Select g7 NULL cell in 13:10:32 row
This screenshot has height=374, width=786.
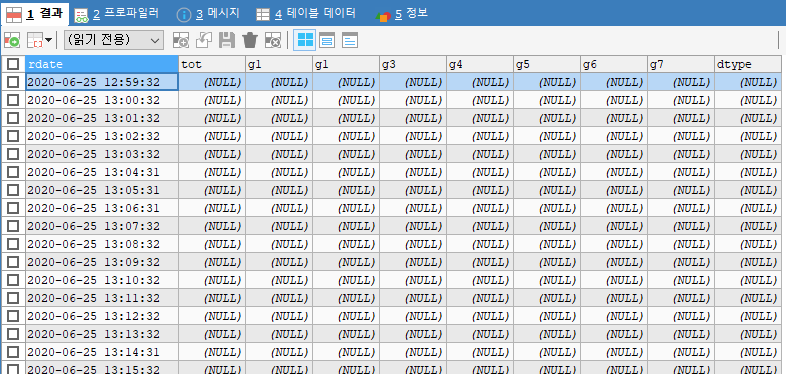[681, 280]
